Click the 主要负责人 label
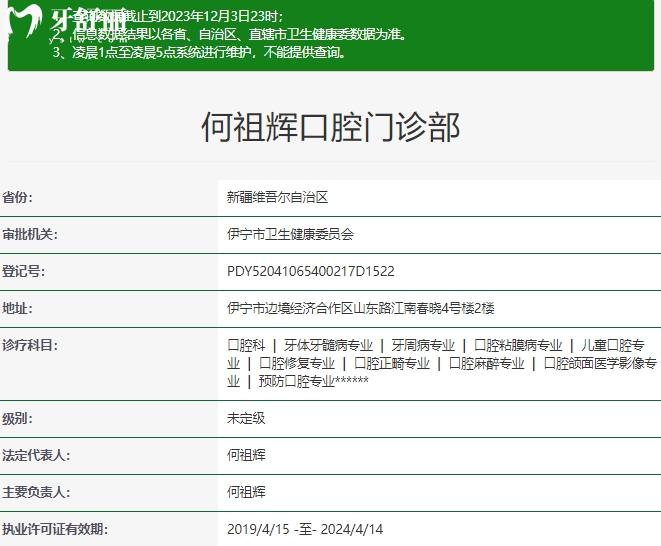The image size is (661, 546). [36, 492]
